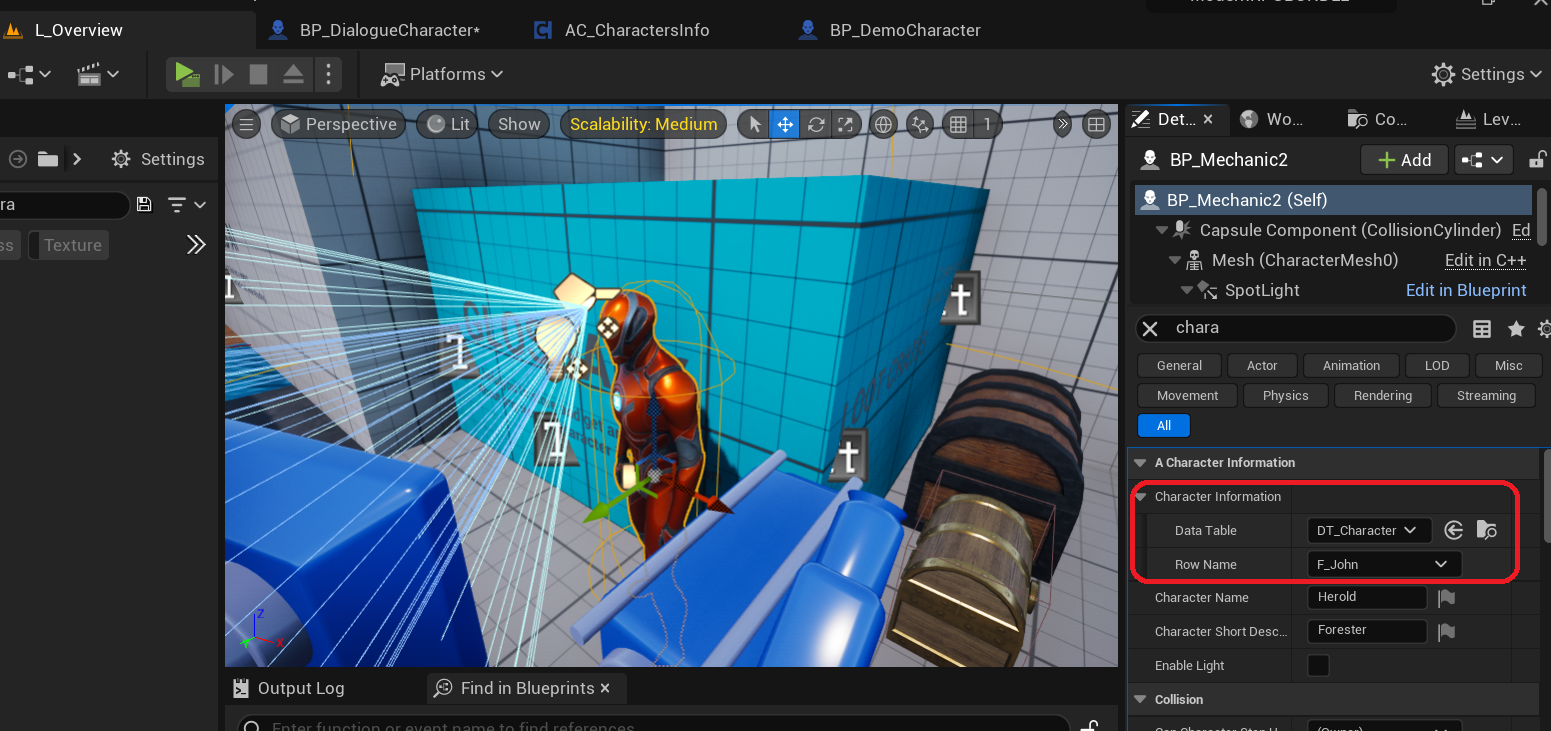Select the All category filter

coord(1164,426)
